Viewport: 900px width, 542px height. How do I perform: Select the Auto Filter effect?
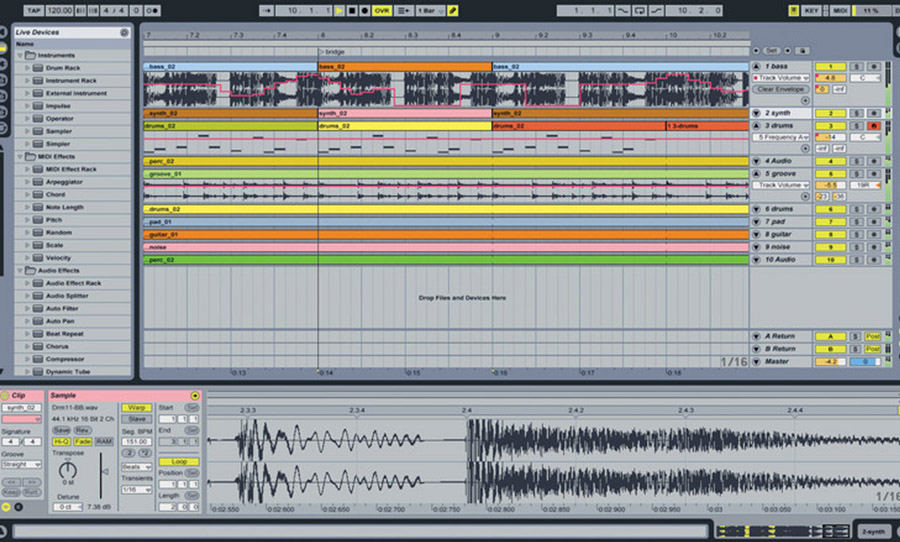pyautogui.click(x=62, y=308)
